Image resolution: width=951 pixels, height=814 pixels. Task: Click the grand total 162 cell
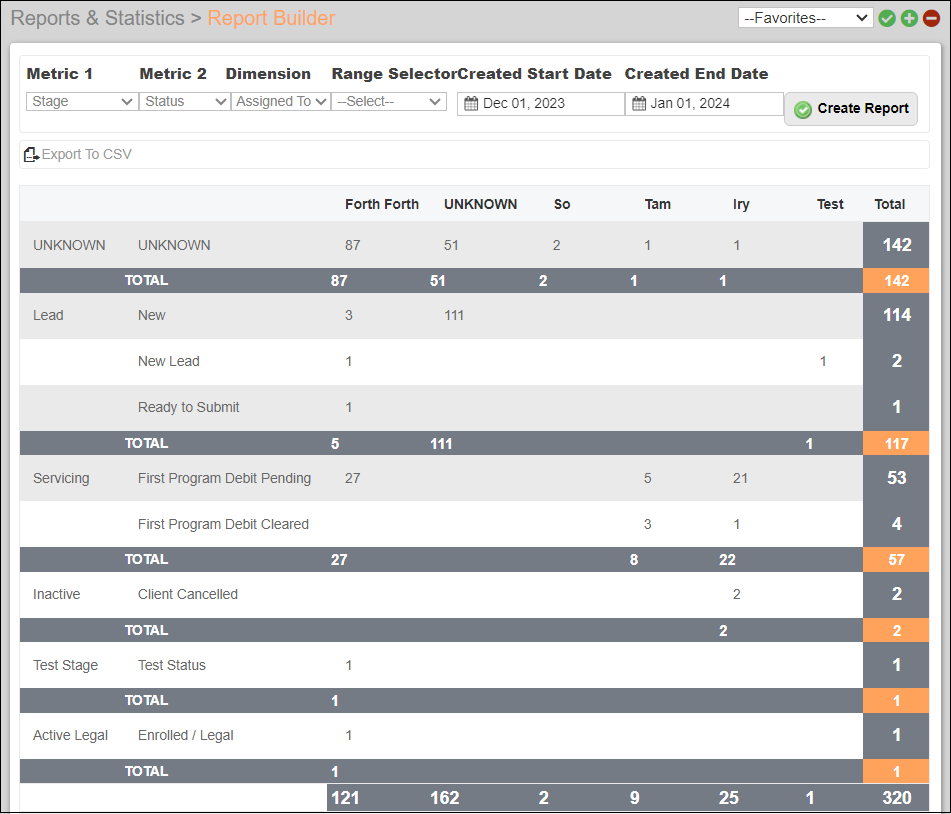tap(445, 798)
